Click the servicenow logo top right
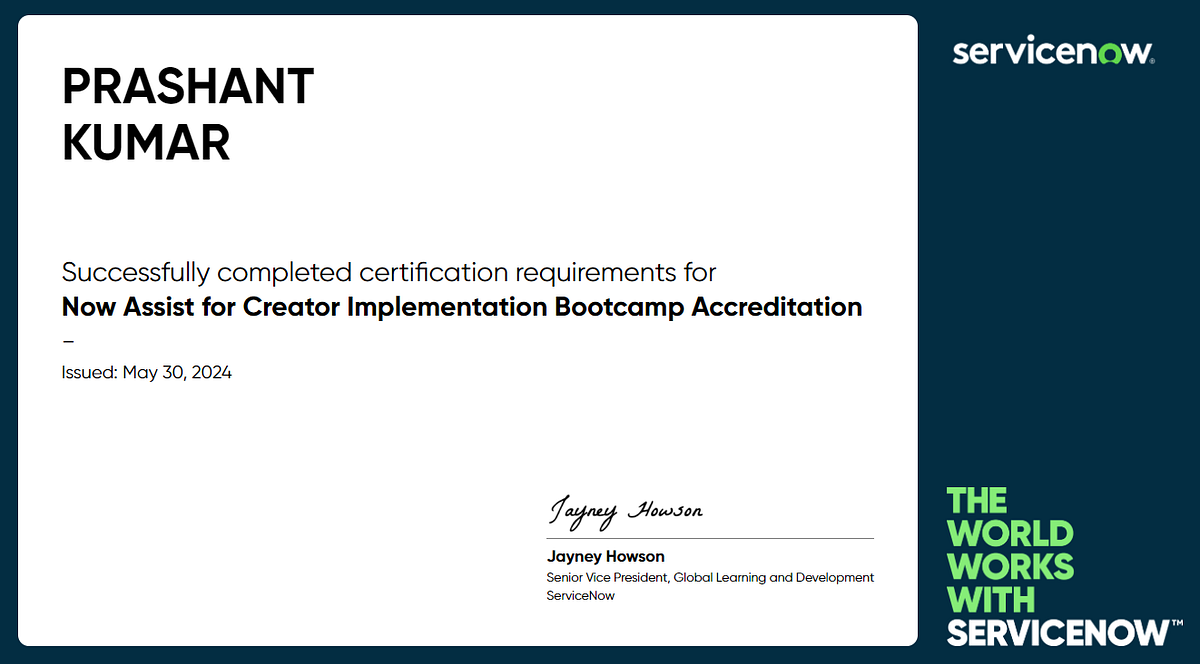This screenshot has width=1200, height=664. tap(1051, 51)
